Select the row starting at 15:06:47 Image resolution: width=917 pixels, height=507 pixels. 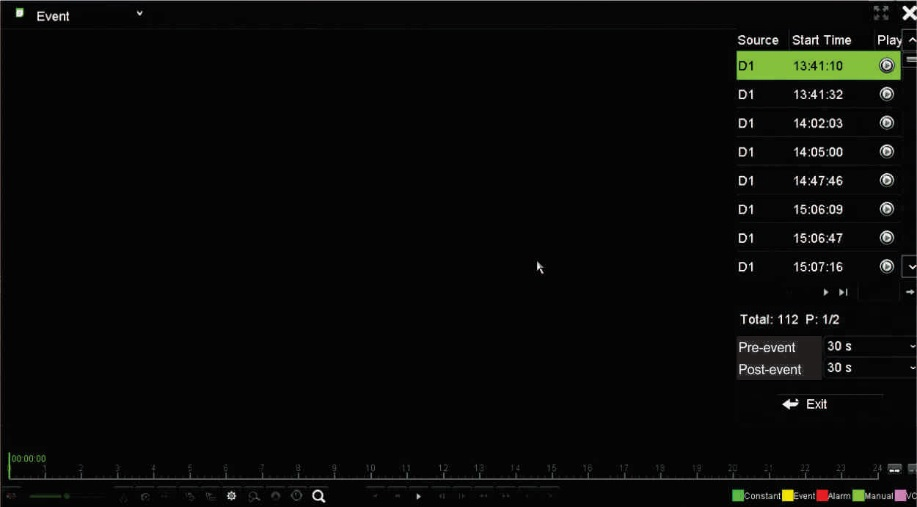coord(818,237)
